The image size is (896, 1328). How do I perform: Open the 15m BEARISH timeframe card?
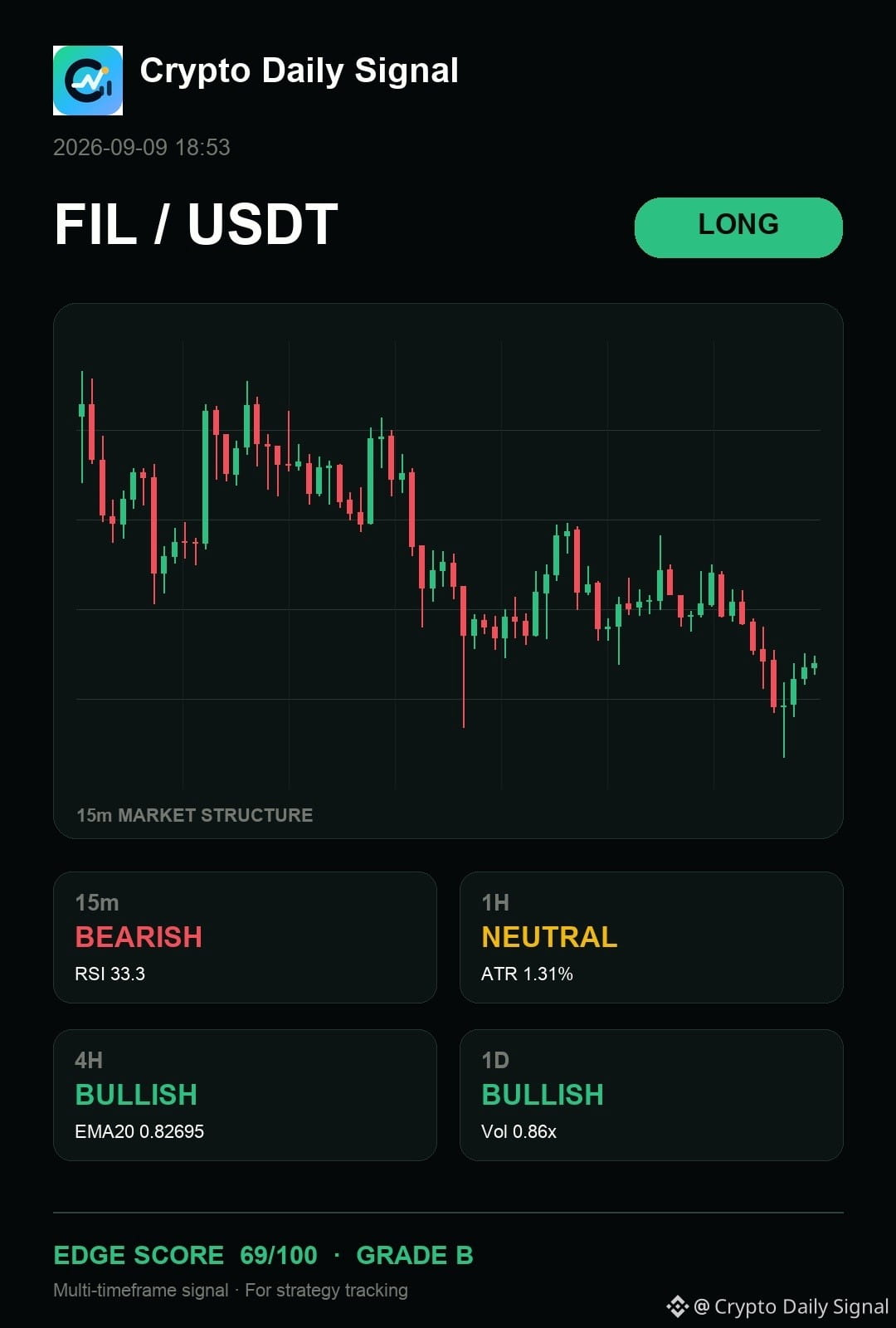[245, 937]
